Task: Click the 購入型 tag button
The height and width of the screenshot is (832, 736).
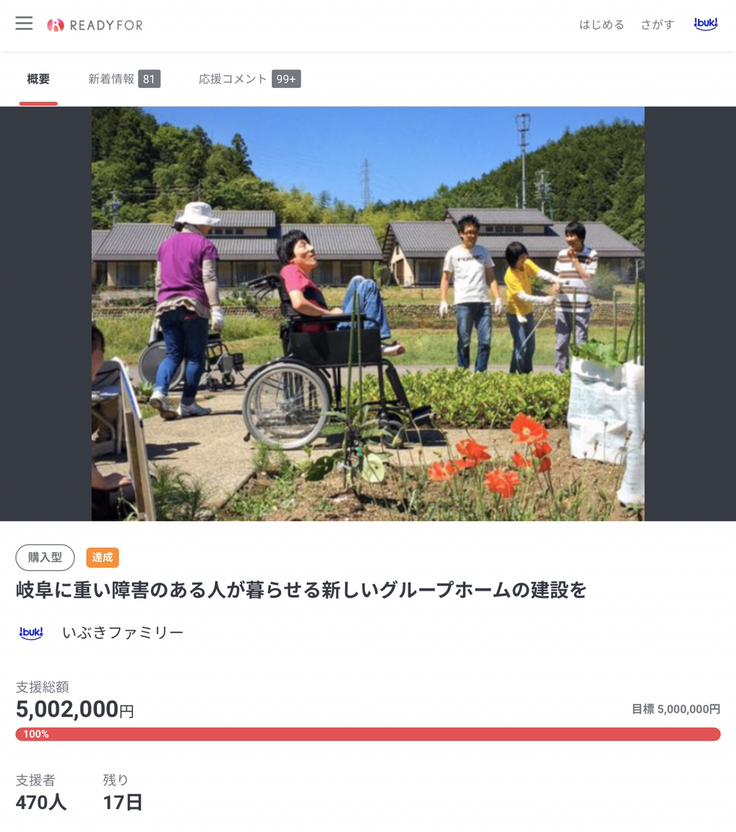Action: [x=45, y=557]
